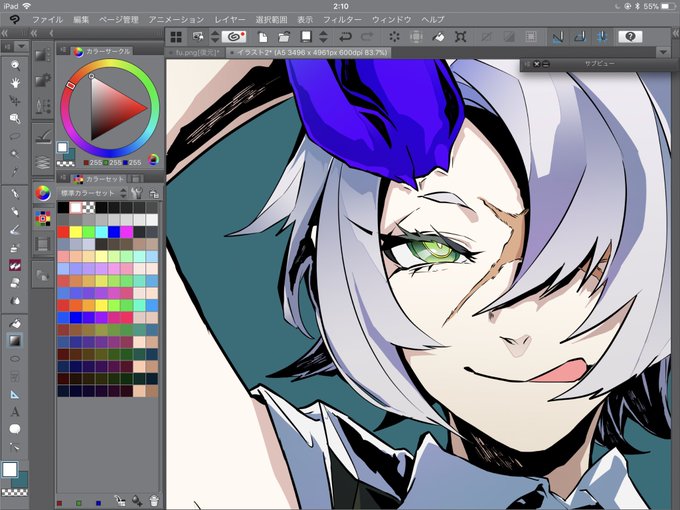Open the フィルター menu
This screenshot has width=680, height=510.
342,20
